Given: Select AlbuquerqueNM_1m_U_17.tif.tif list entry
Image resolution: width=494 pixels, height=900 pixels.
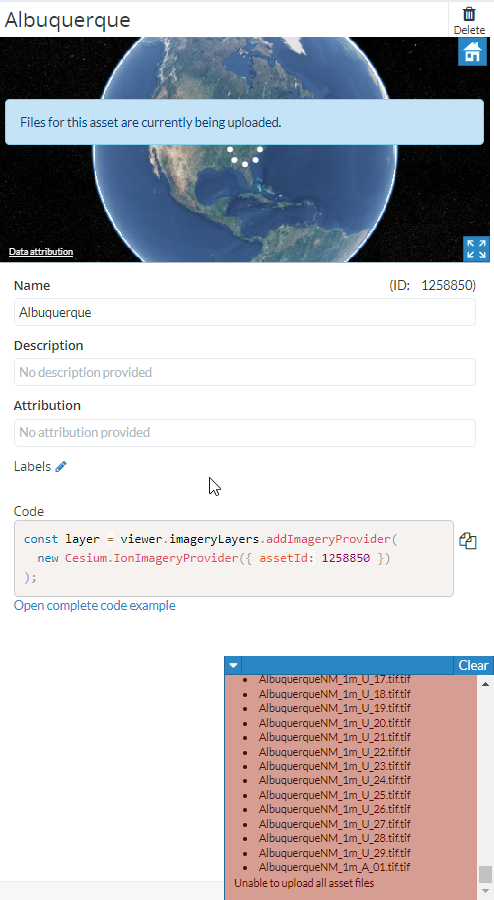Looking at the screenshot, I should click(334, 680).
